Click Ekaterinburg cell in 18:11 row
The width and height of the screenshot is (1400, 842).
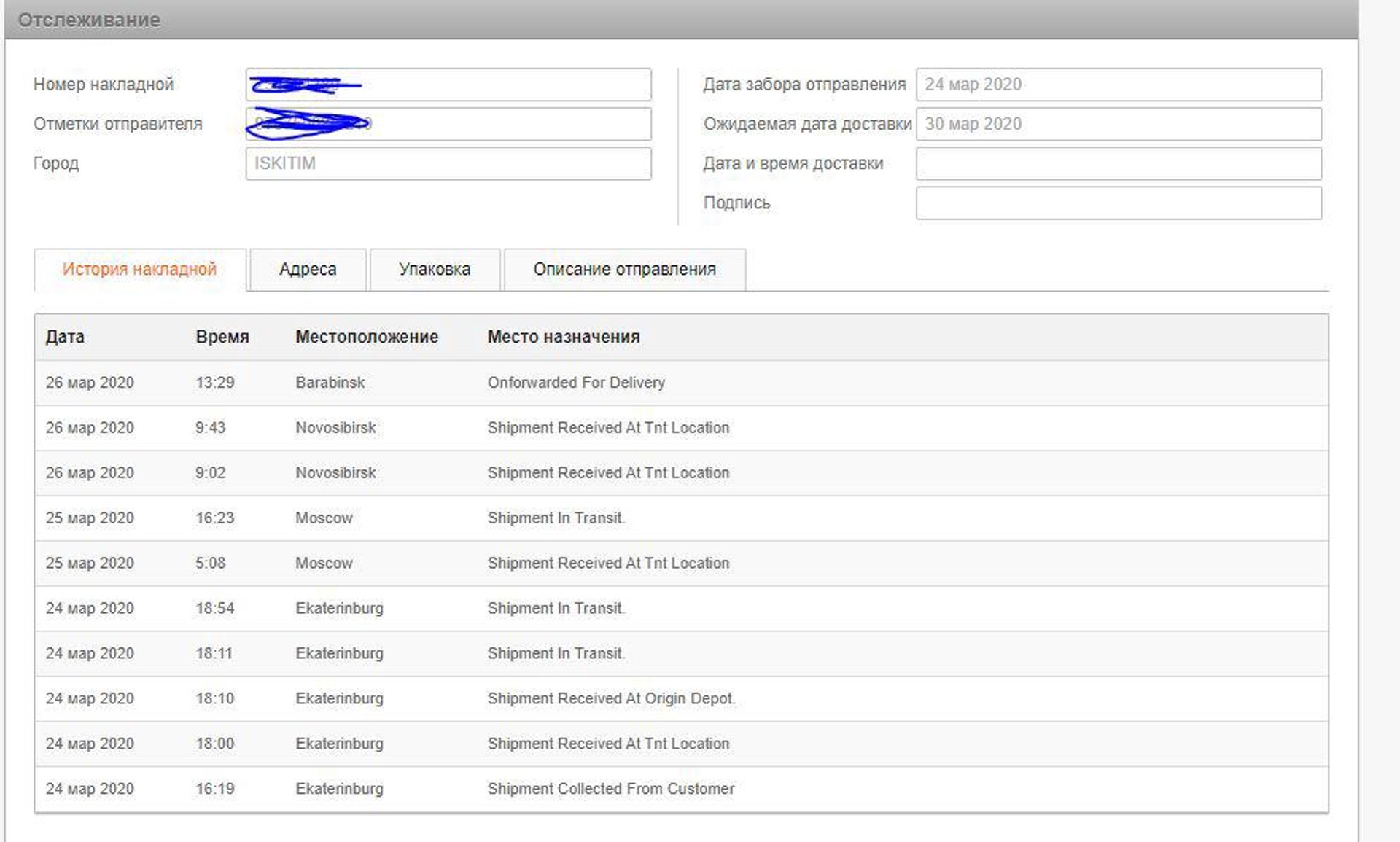339,654
